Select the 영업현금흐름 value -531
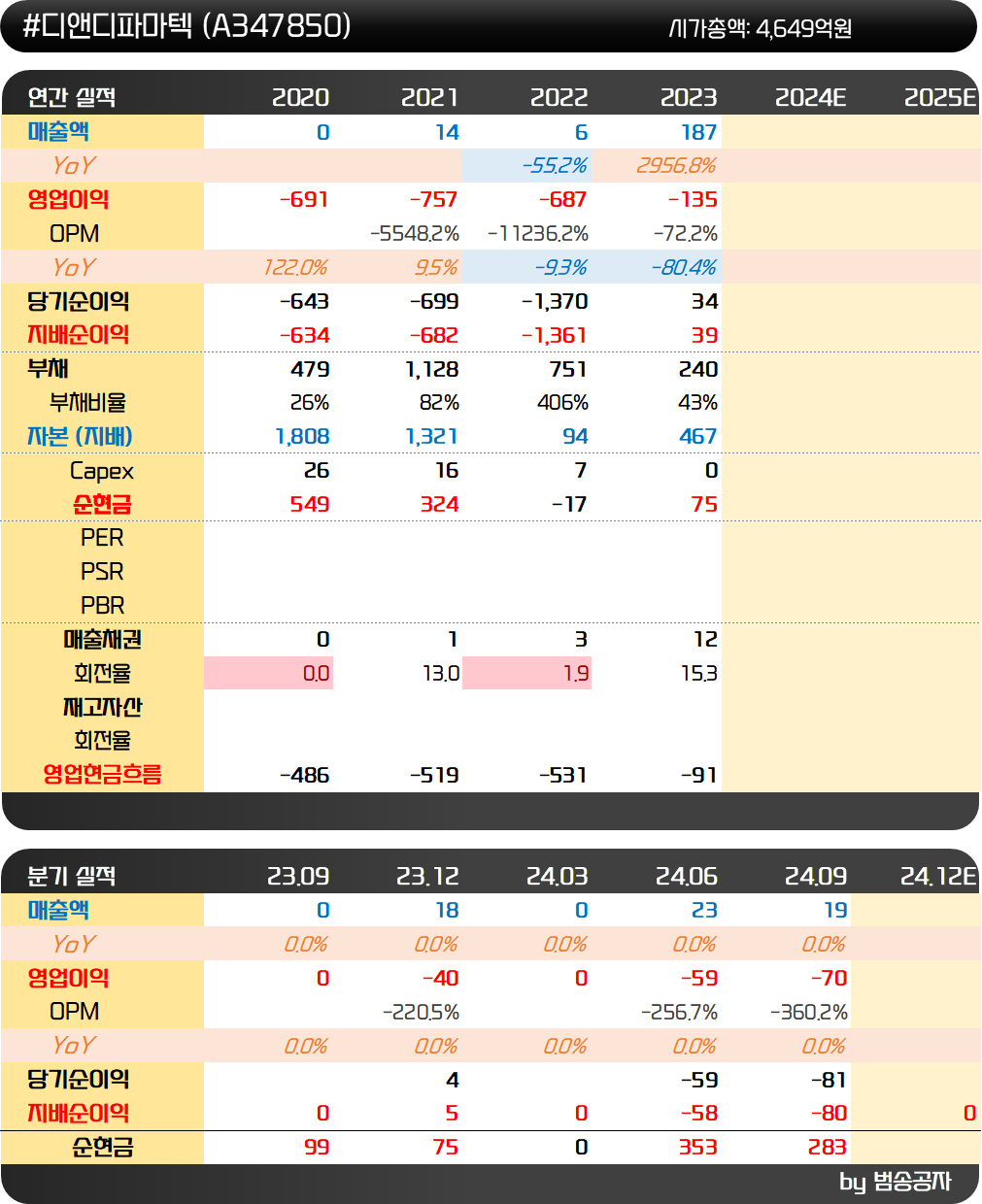The image size is (982, 1204). pyautogui.click(x=562, y=776)
